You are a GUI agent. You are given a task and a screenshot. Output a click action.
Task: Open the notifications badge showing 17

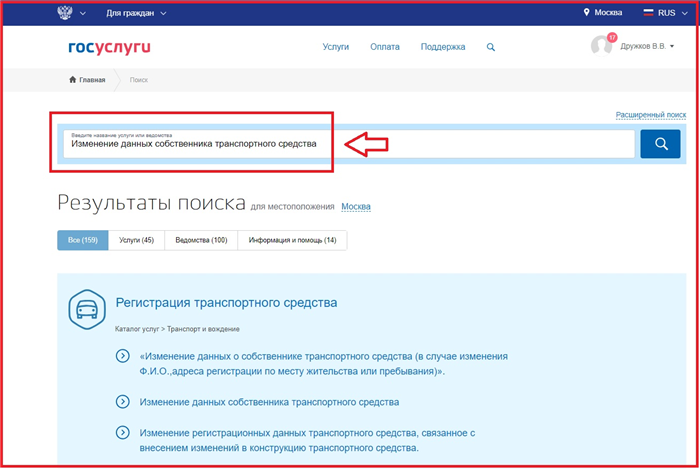(x=612, y=37)
